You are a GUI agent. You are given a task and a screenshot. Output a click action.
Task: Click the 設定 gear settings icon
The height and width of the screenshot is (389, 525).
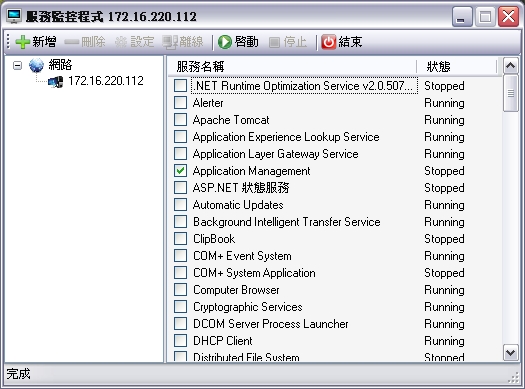[x=121, y=42]
